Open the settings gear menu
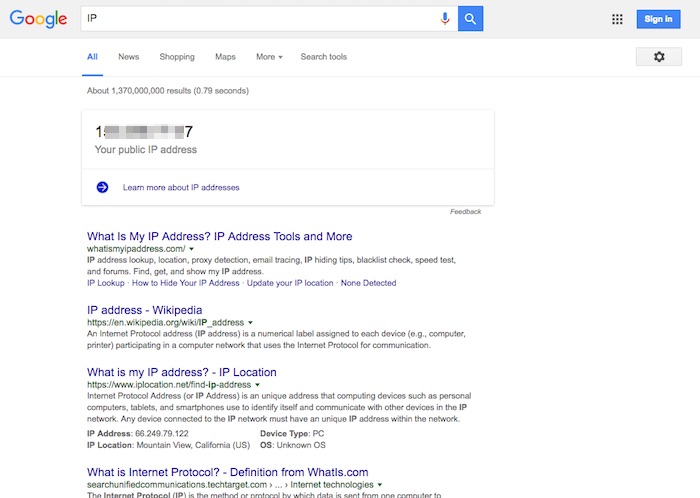Image resolution: width=700 pixels, height=498 pixels. 658,57
